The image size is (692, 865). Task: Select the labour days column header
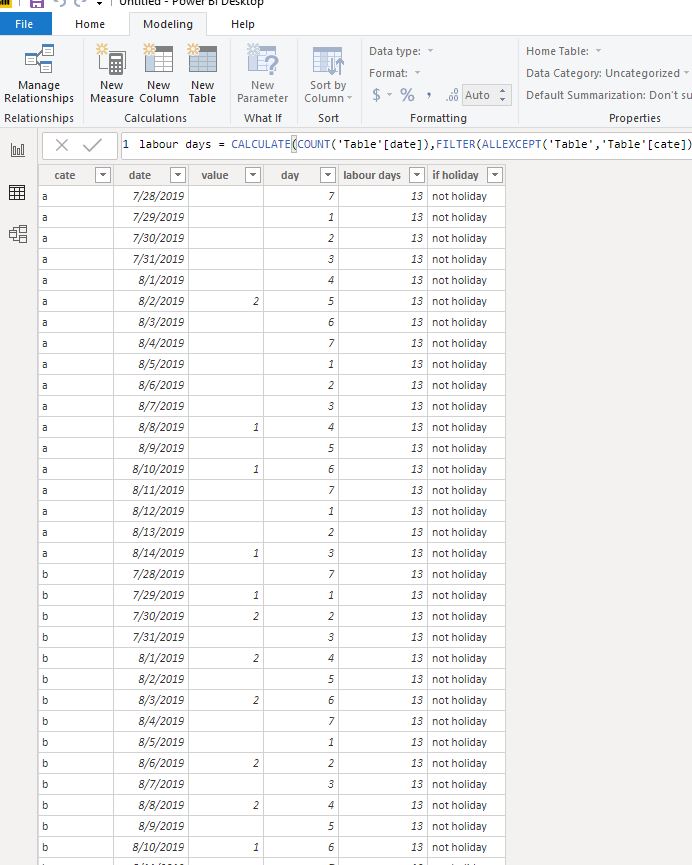[372, 175]
